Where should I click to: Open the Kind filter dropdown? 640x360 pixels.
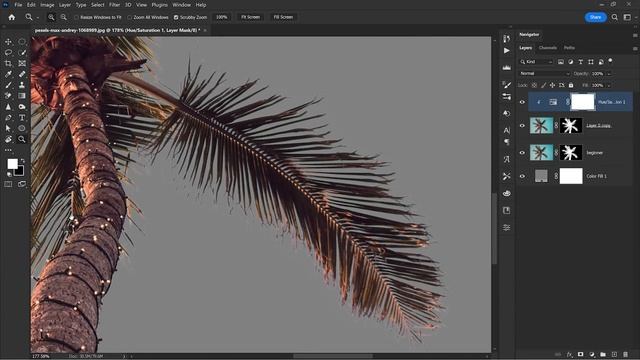536,62
